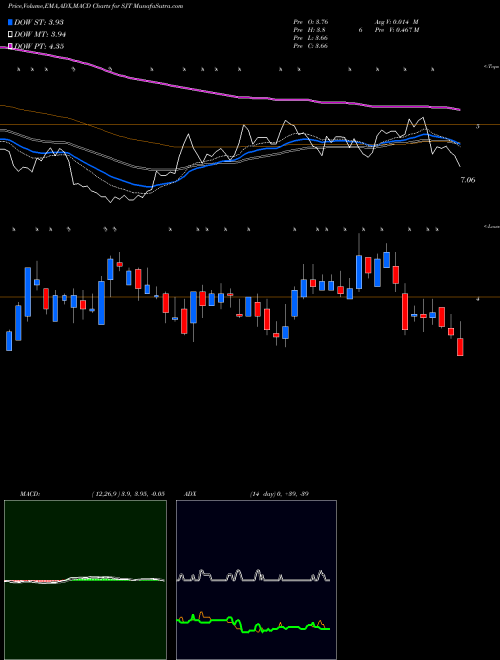
Task: Click the 'Avg V: 0.014 M' volume text
Action: (x=396, y=22)
